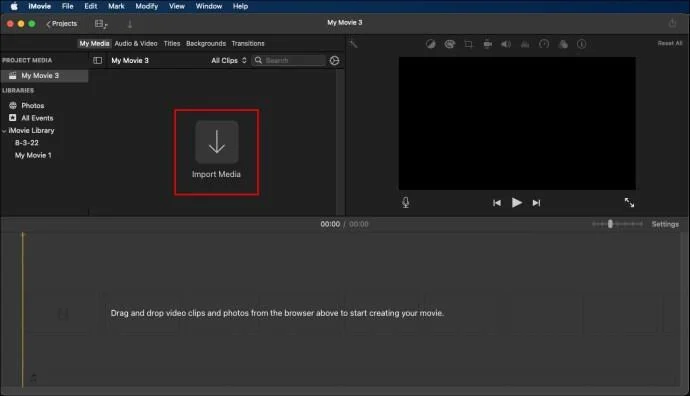Open the Backgrounds tab
The width and height of the screenshot is (690, 396).
pos(206,44)
